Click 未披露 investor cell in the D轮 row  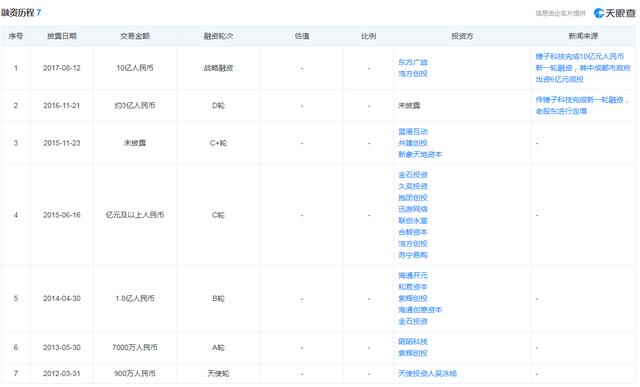(409, 105)
